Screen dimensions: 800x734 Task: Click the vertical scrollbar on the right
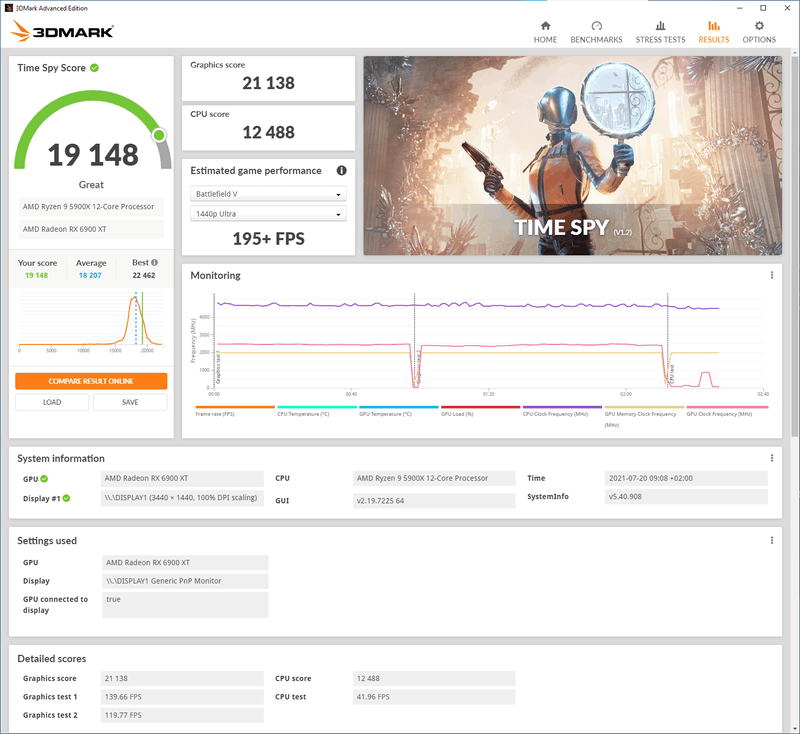click(795, 245)
